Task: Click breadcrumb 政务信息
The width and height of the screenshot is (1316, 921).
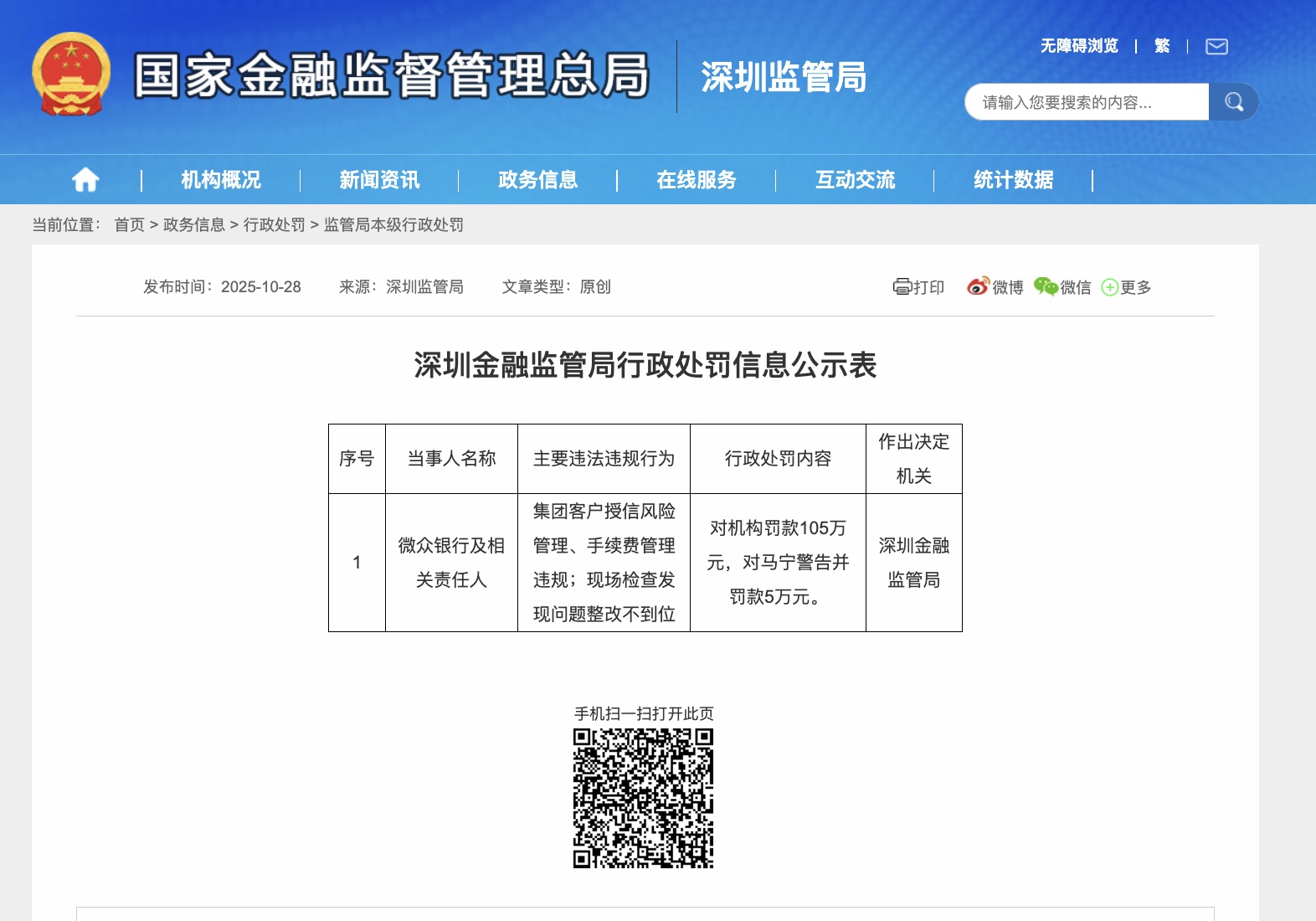Action: point(194,224)
